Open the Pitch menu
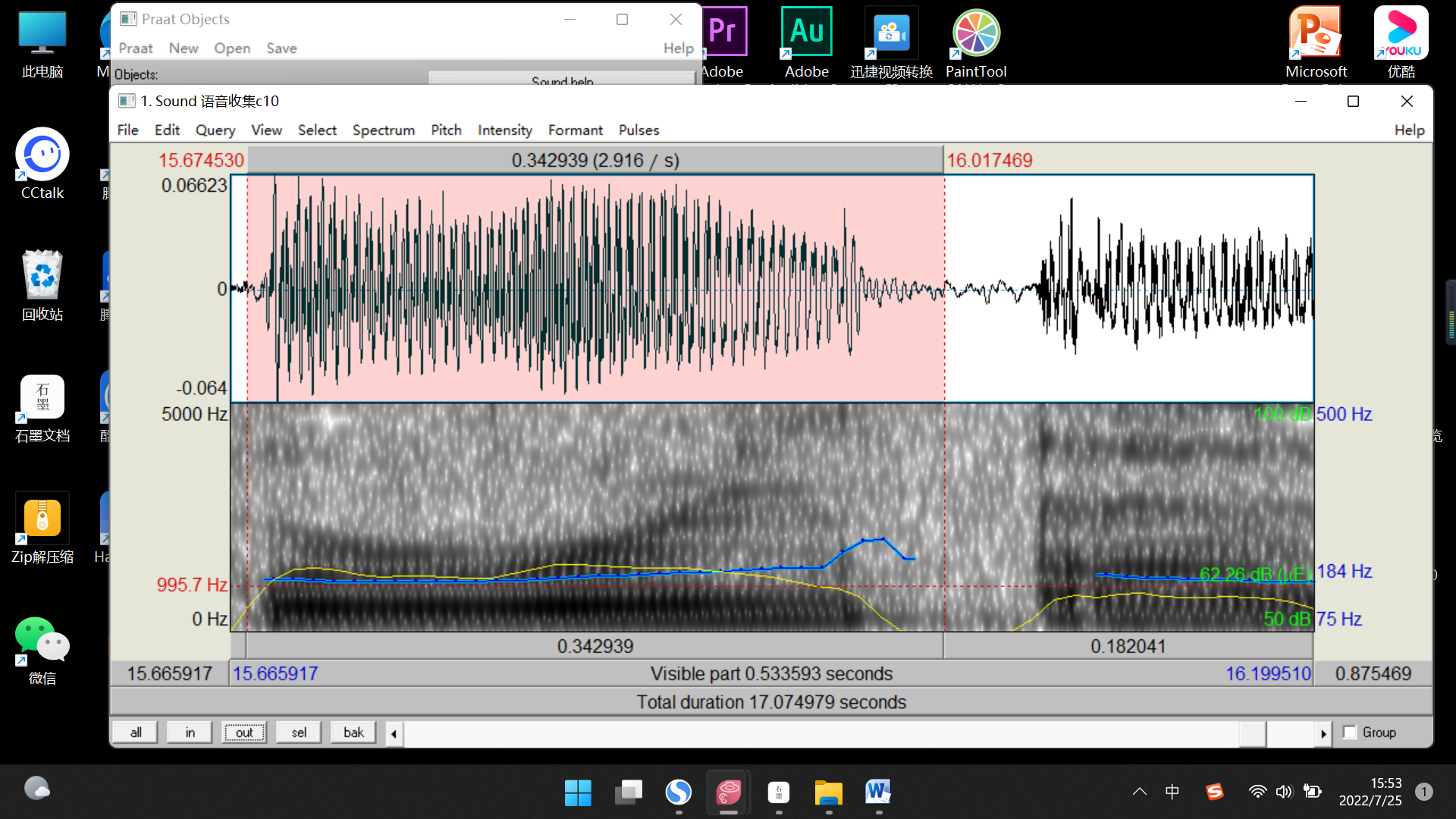The width and height of the screenshot is (1456, 819). point(446,130)
